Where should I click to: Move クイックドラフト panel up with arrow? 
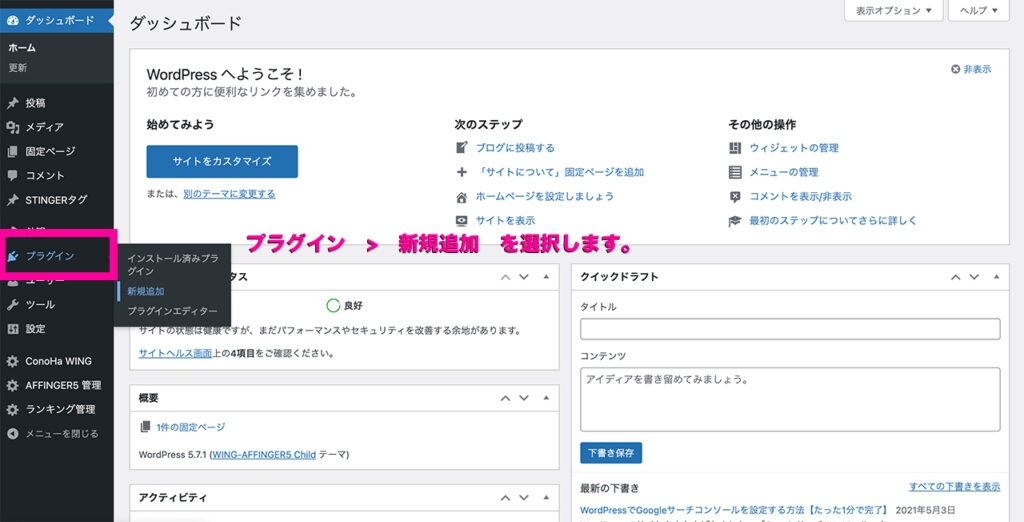point(955,277)
